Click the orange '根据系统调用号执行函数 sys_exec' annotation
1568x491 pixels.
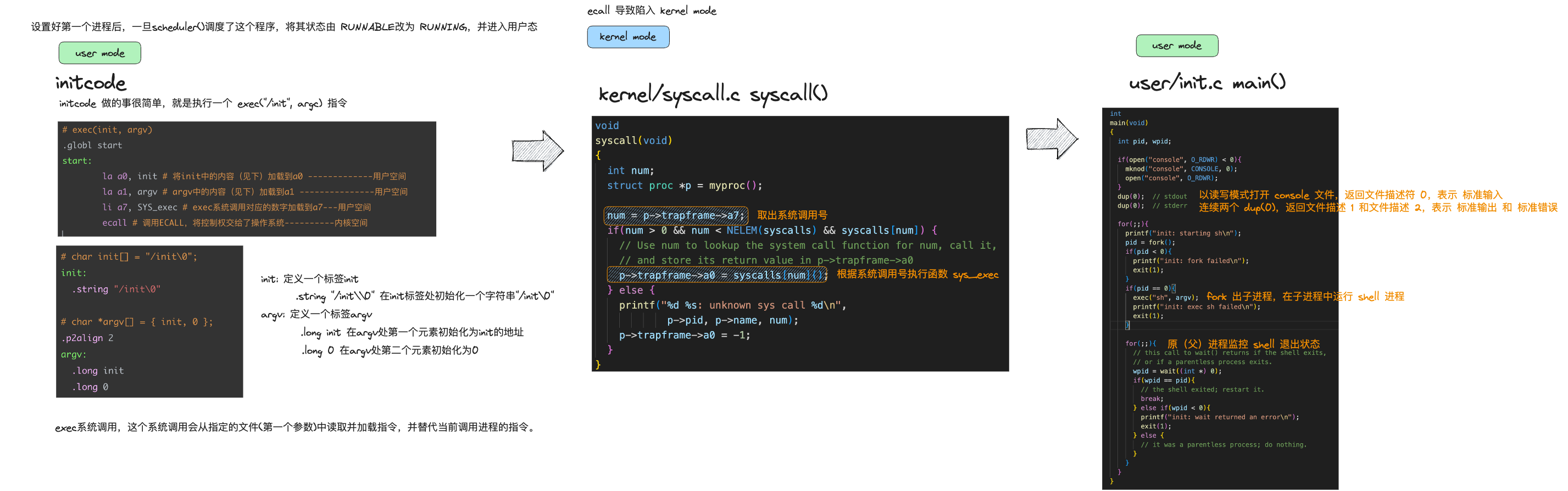(x=918, y=275)
